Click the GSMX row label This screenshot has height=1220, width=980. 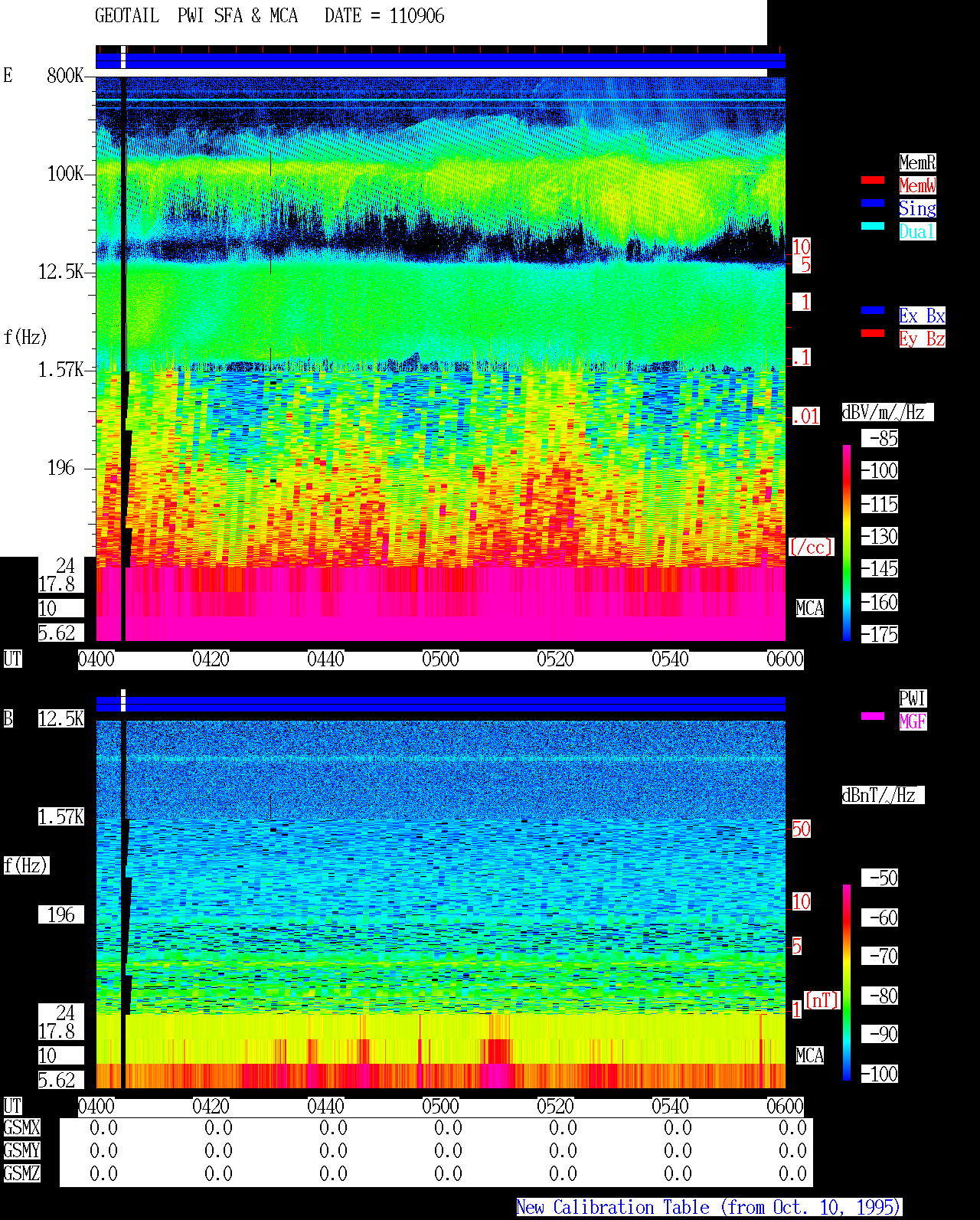(21, 1128)
